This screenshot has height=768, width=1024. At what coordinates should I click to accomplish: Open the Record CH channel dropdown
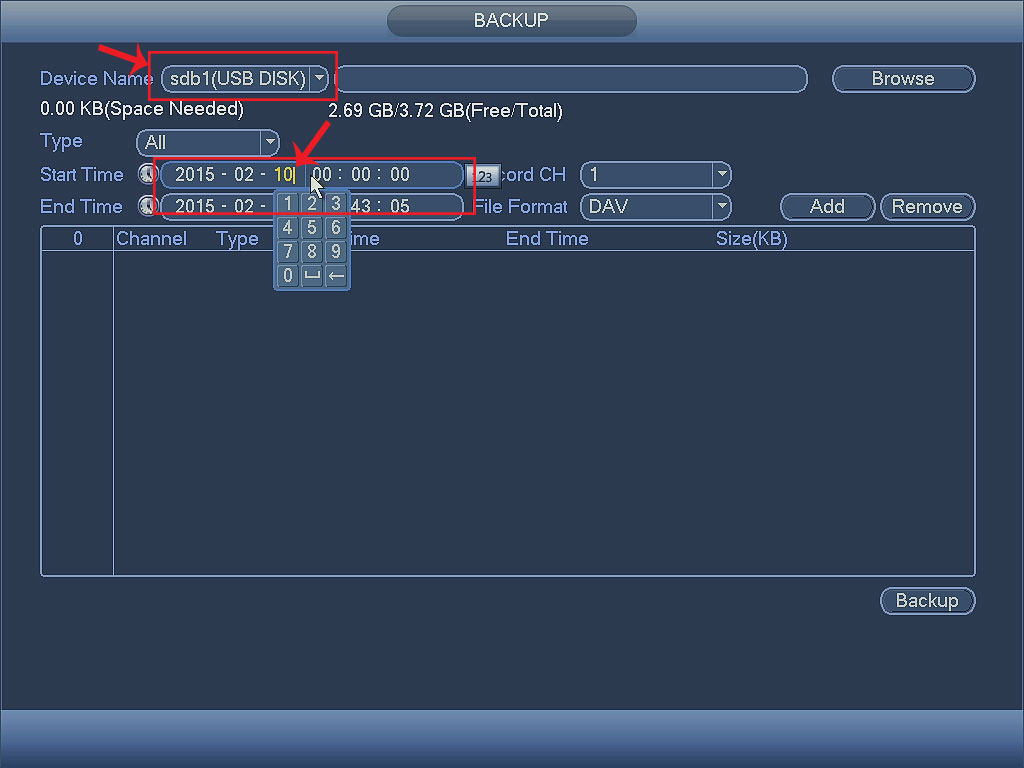pos(656,174)
